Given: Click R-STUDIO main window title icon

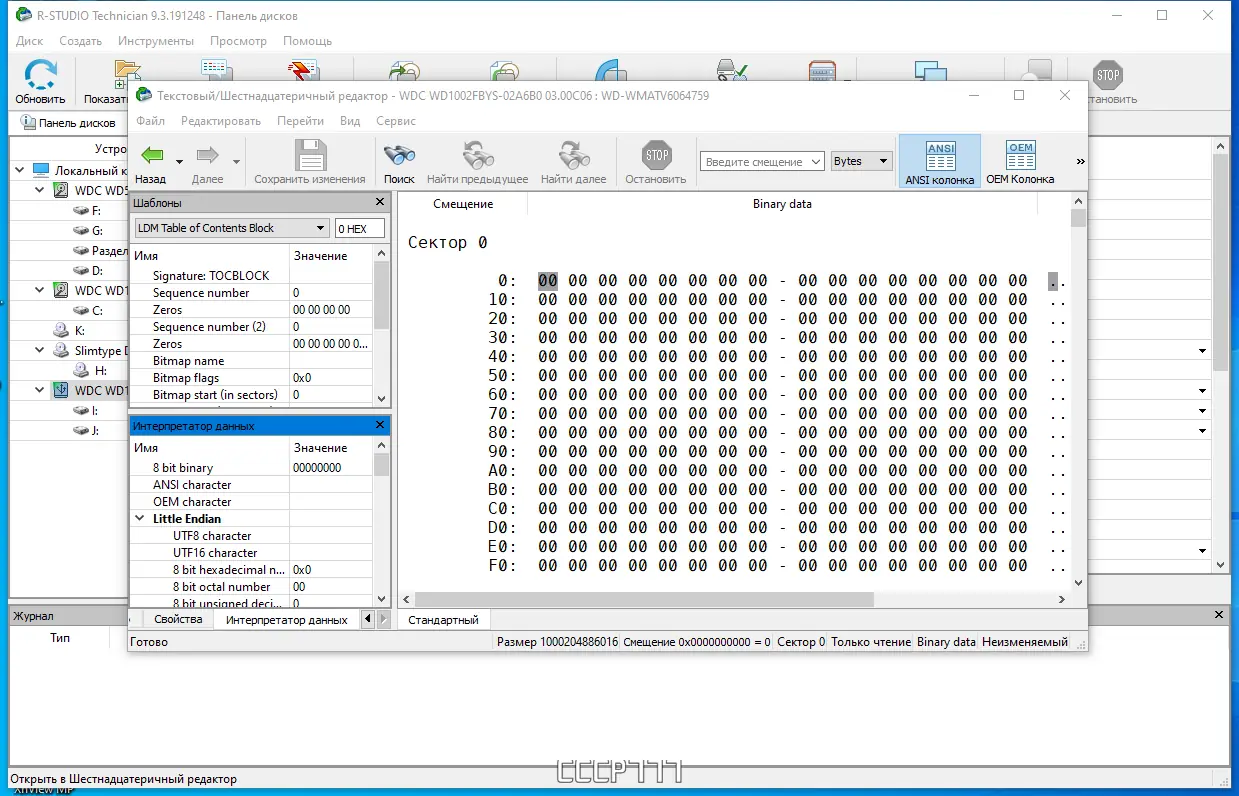Looking at the screenshot, I should point(23,15).
